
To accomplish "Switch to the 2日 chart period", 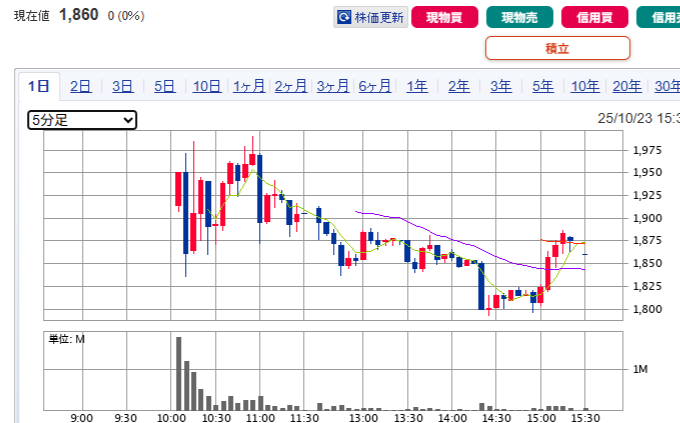I will pos(81,86).
